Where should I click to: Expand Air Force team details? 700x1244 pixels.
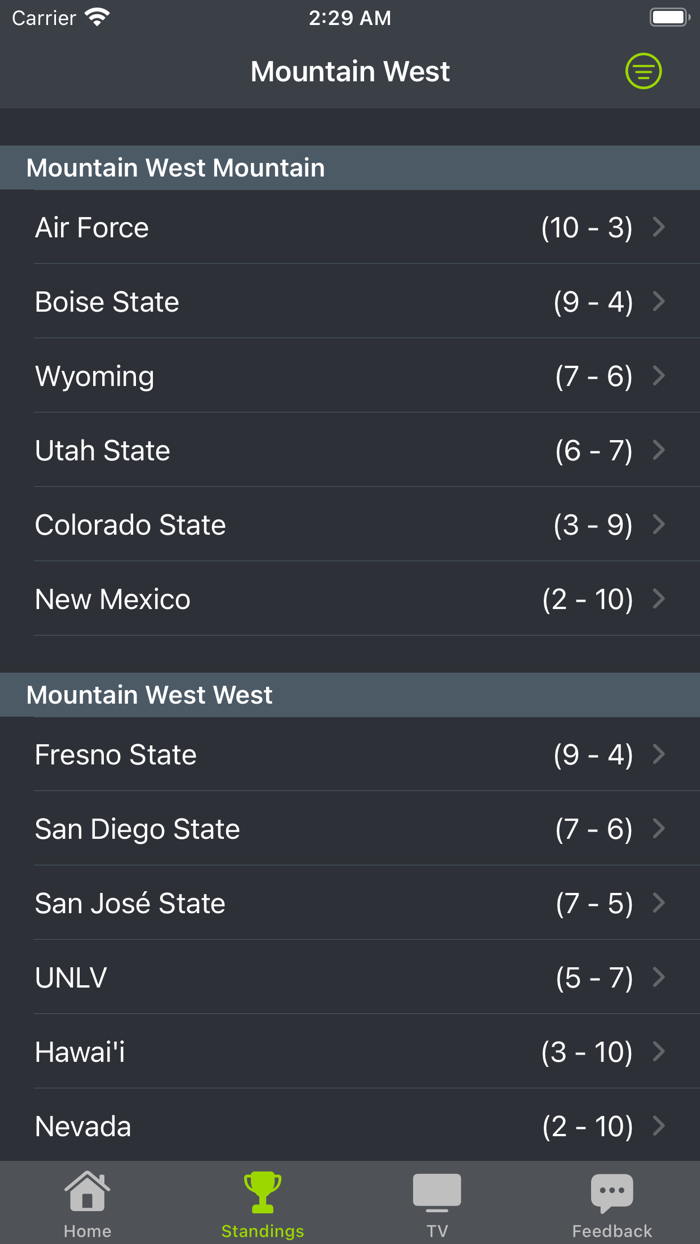[659, 227]
